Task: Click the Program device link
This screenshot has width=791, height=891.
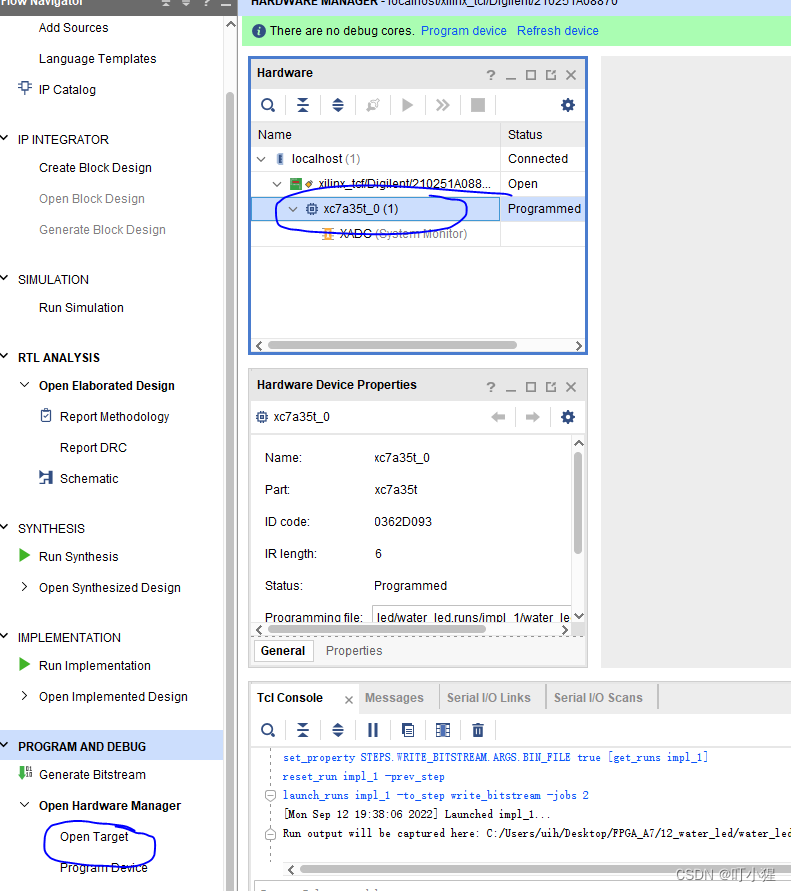Action: 464,31
